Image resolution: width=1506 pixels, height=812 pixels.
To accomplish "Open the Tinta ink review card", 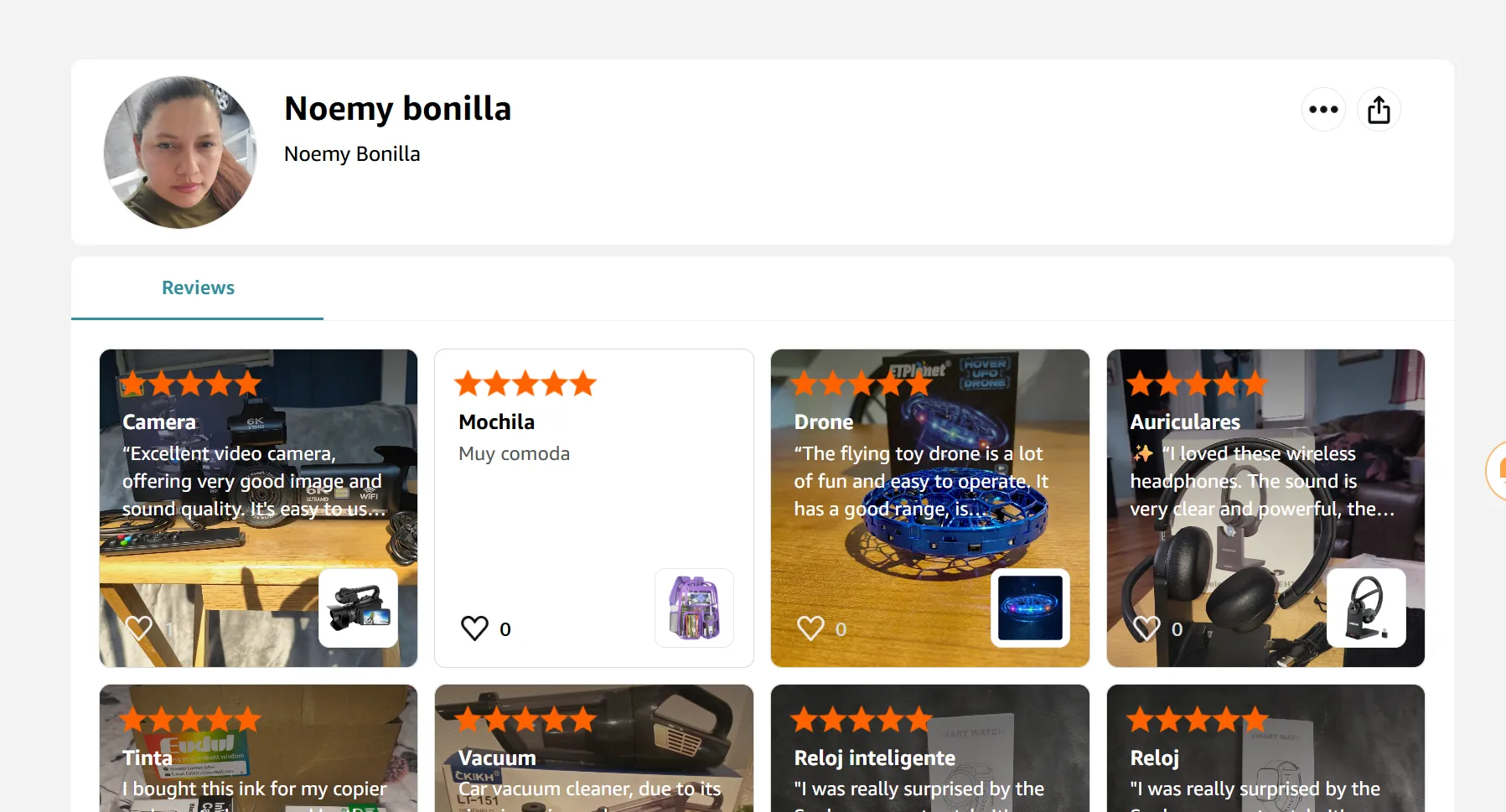I will point(258,748).
